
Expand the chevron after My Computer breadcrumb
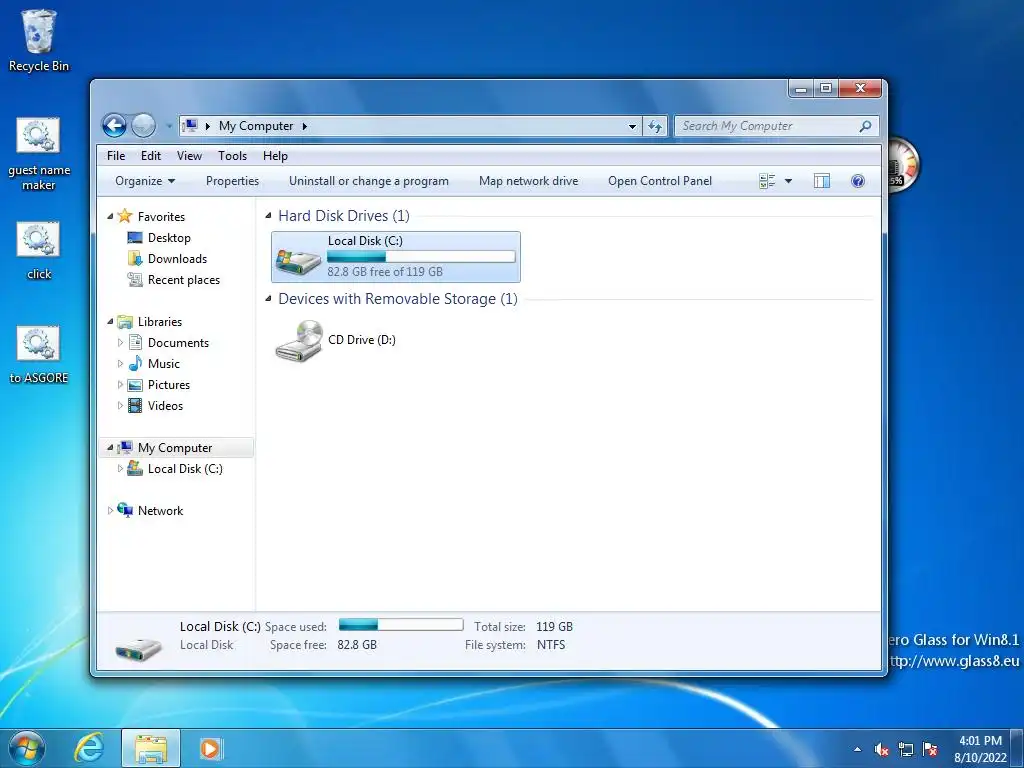[x=304, y=126]
